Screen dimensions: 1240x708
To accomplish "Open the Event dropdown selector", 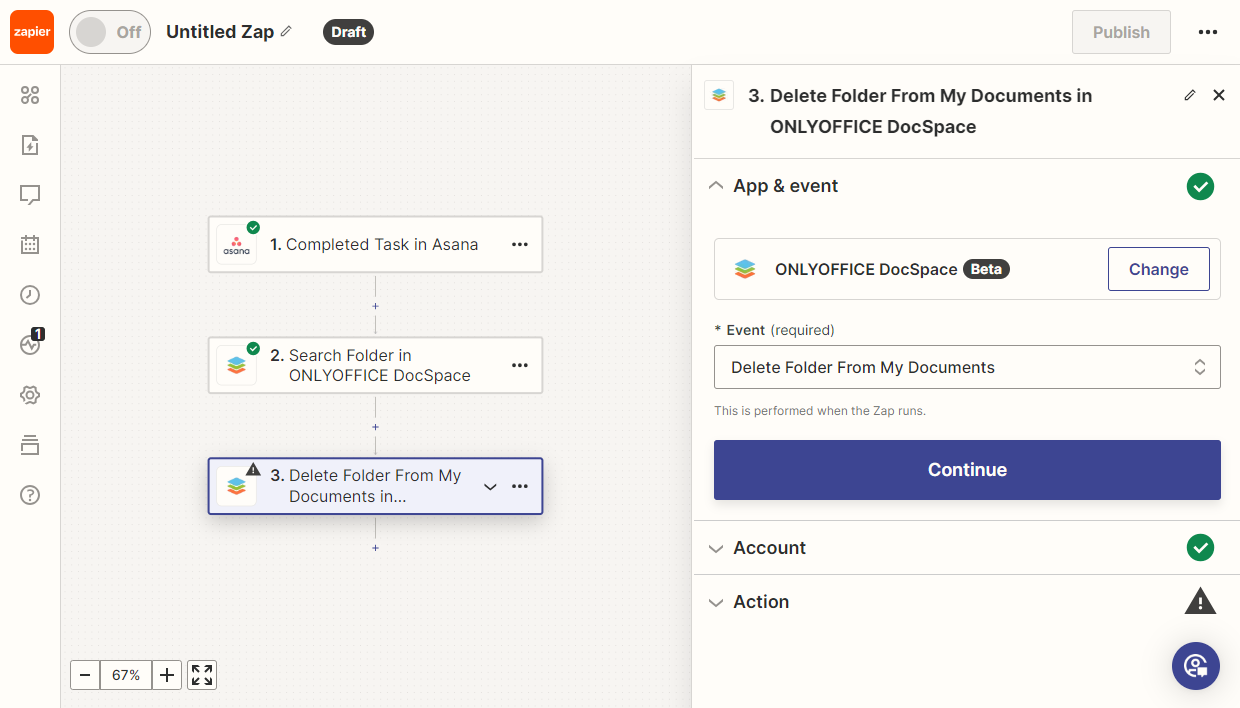I will tap(966, 367).
